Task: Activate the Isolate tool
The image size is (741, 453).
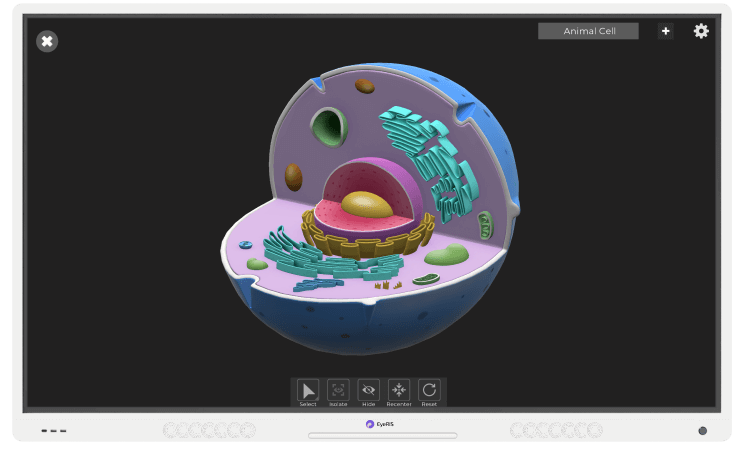Action: (x=338, y=390)
